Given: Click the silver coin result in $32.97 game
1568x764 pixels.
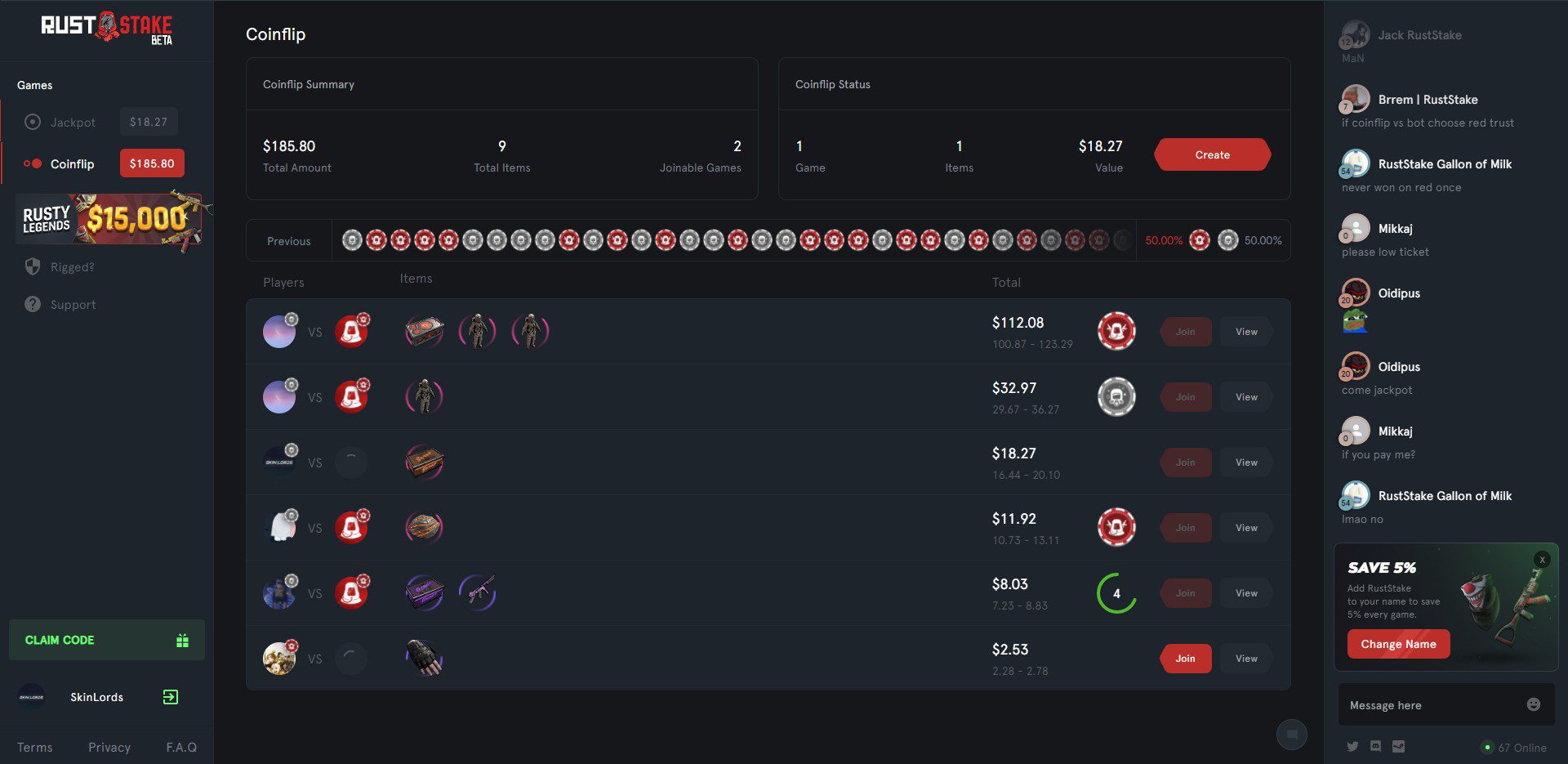Looking at the screenshot, I should click(1116, 397).
